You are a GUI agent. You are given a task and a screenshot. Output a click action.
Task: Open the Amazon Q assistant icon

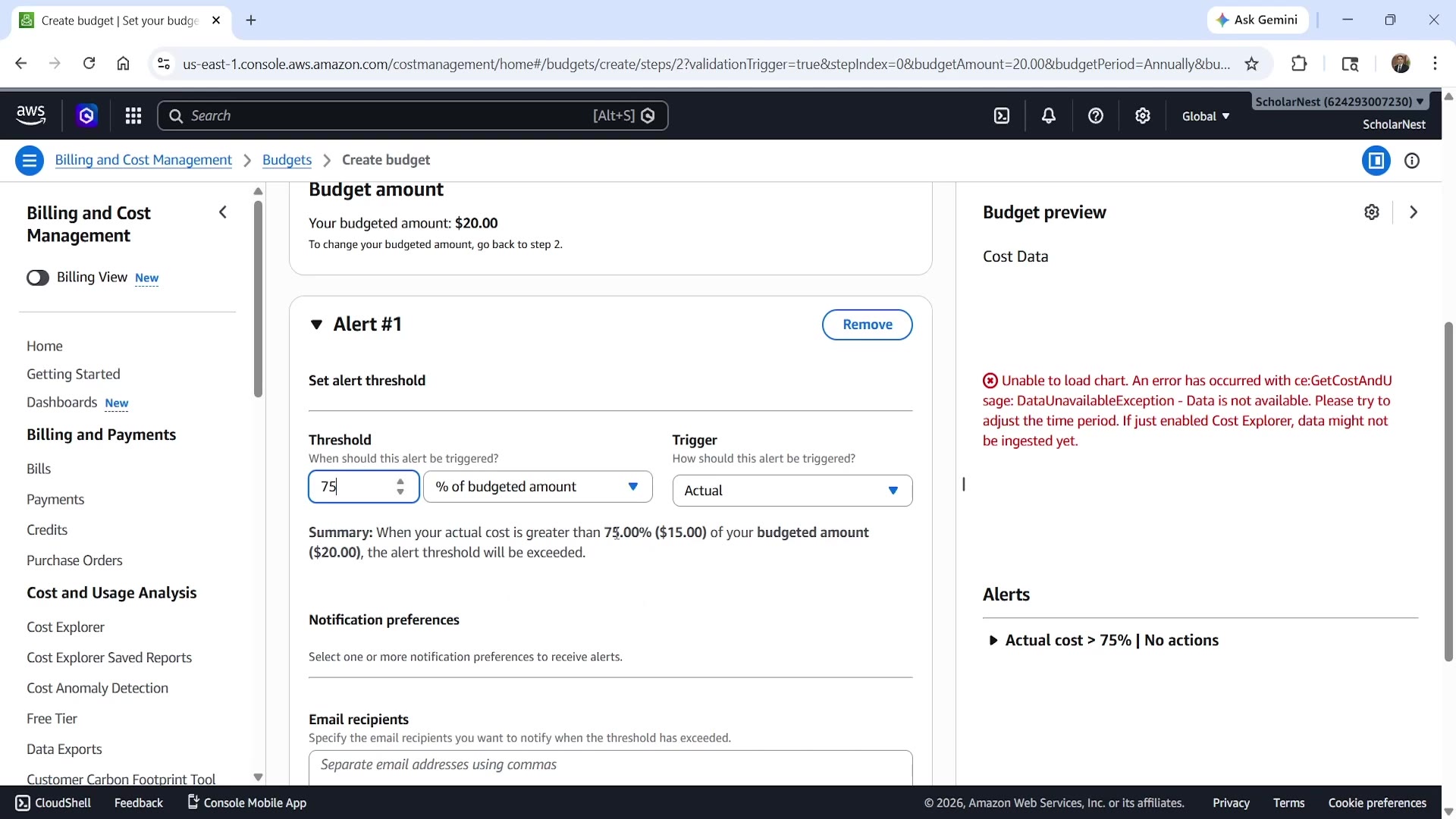pyautogui.click(x=86, y=115)
